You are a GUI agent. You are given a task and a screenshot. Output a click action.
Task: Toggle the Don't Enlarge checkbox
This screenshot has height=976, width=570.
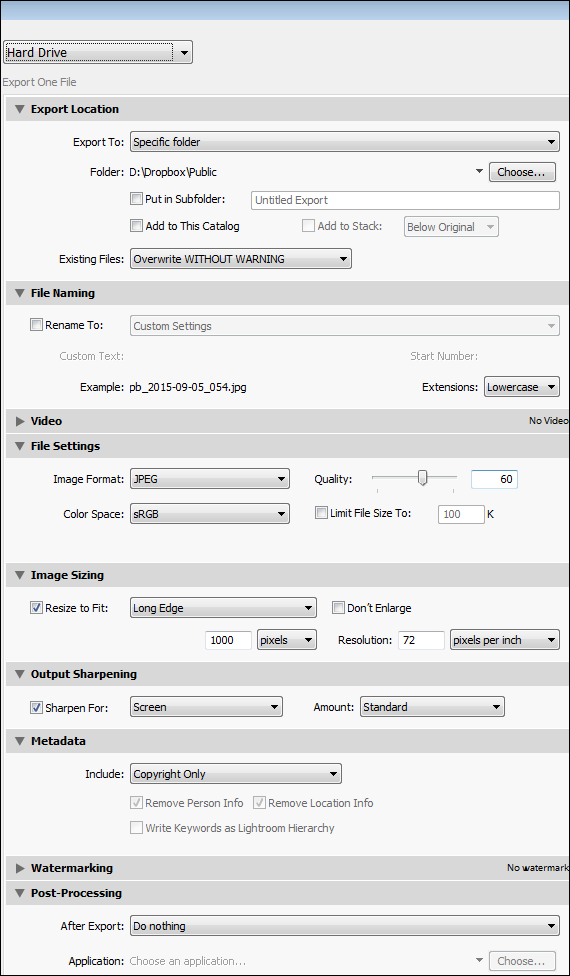click(x=338, y=608)
